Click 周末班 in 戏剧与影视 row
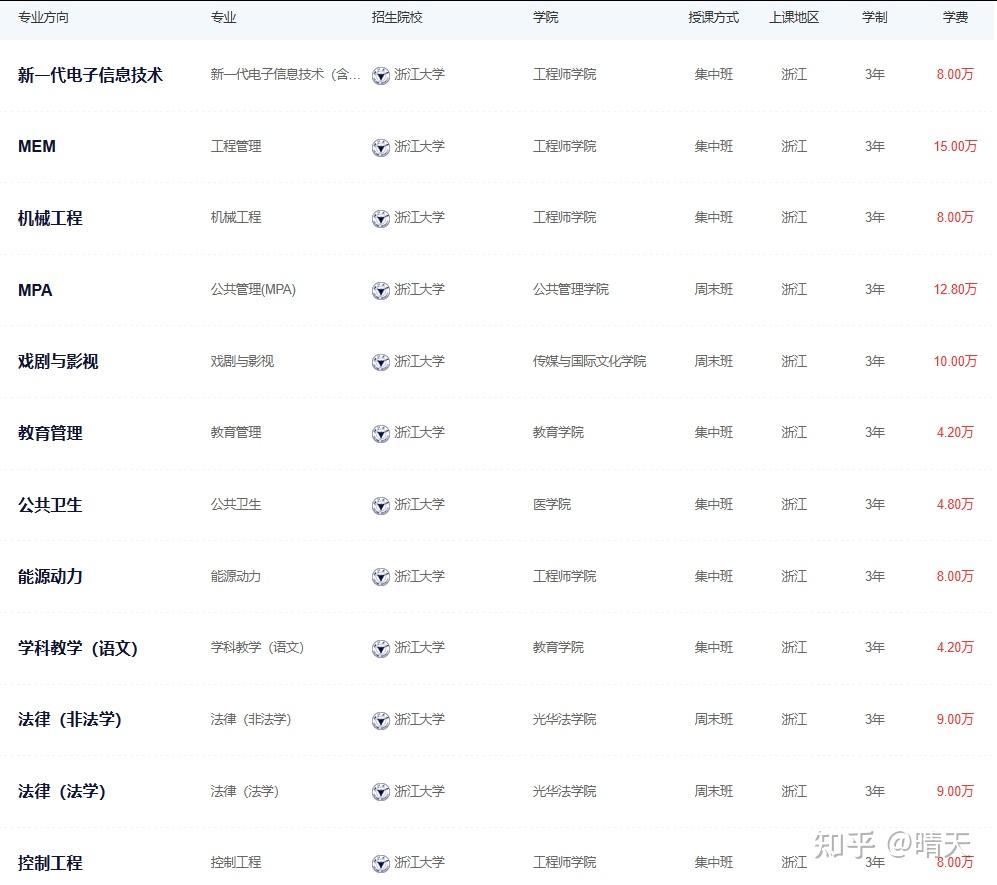 (713, 361)
